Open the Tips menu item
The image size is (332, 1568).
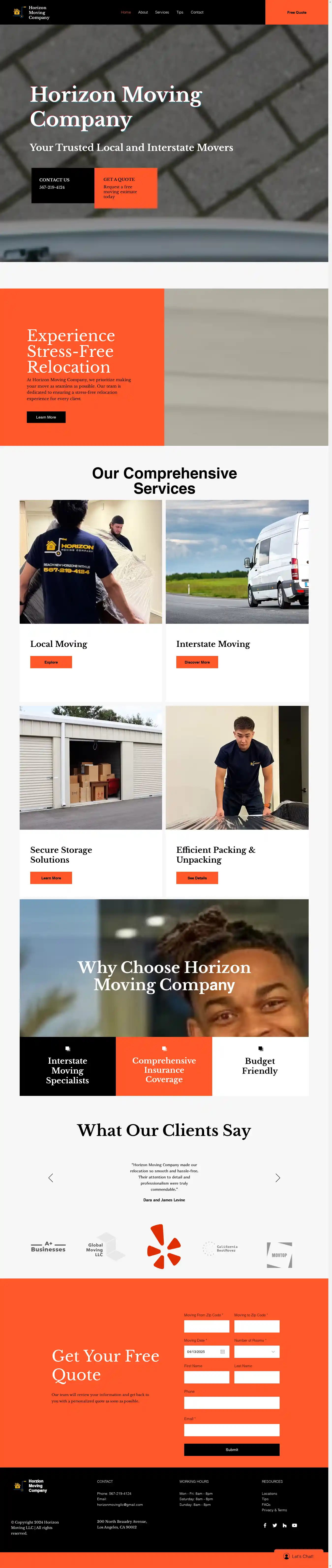pos(180,12)
